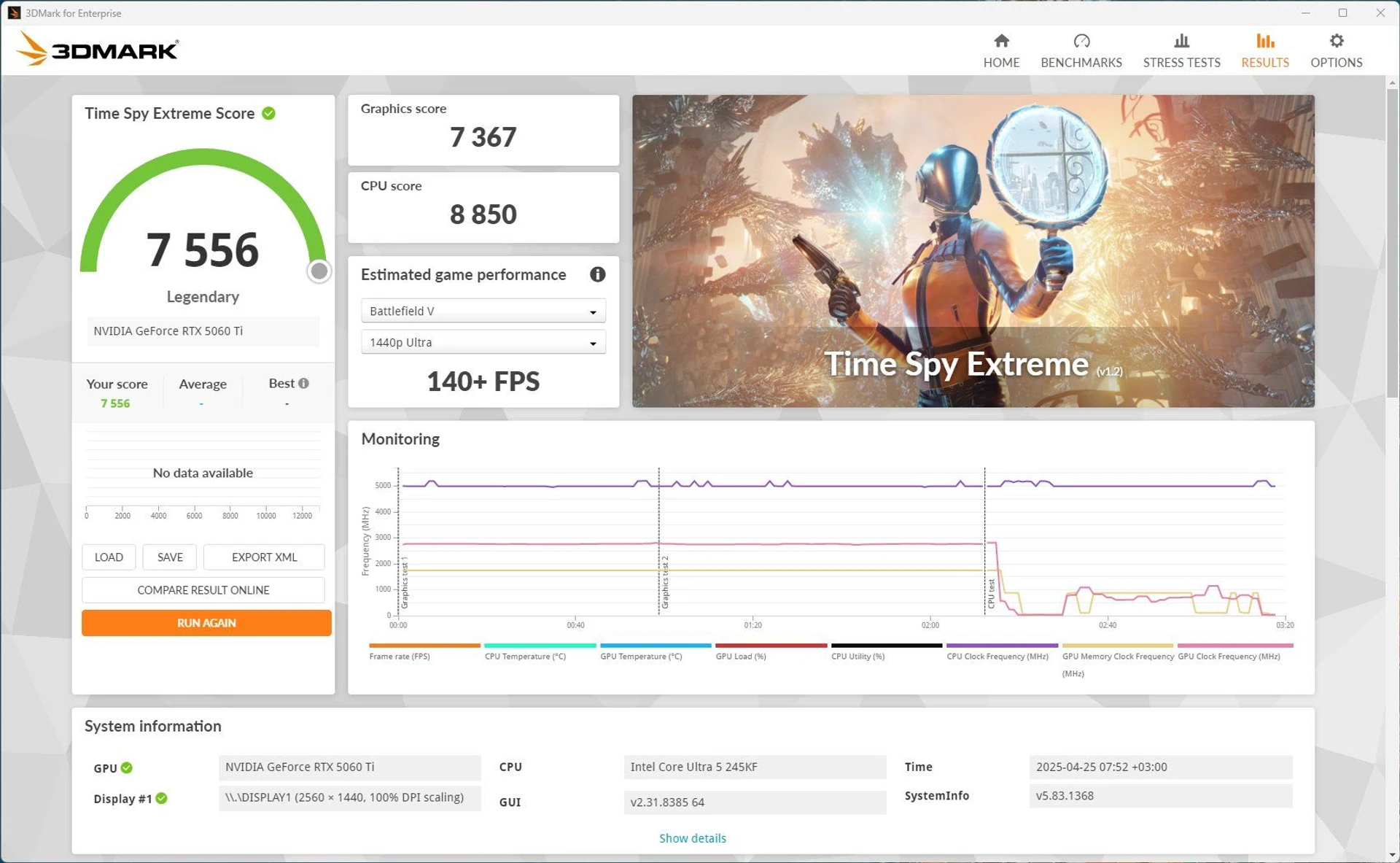Click the Time Spy Extreme artwork
Screen dimensions: 1400x863
(973, 251)
